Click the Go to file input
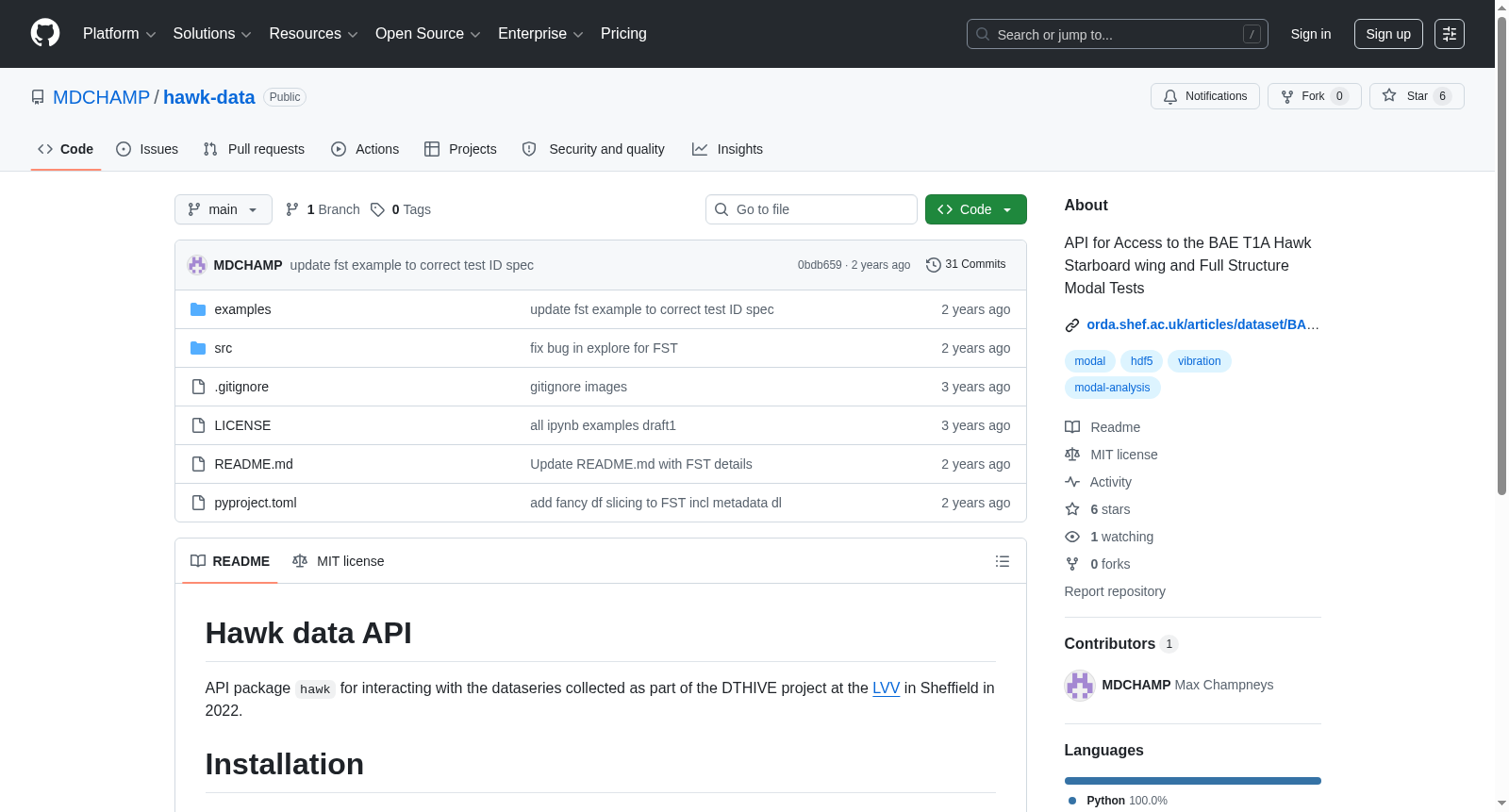The image size is (1509, 812). point(811,209)
